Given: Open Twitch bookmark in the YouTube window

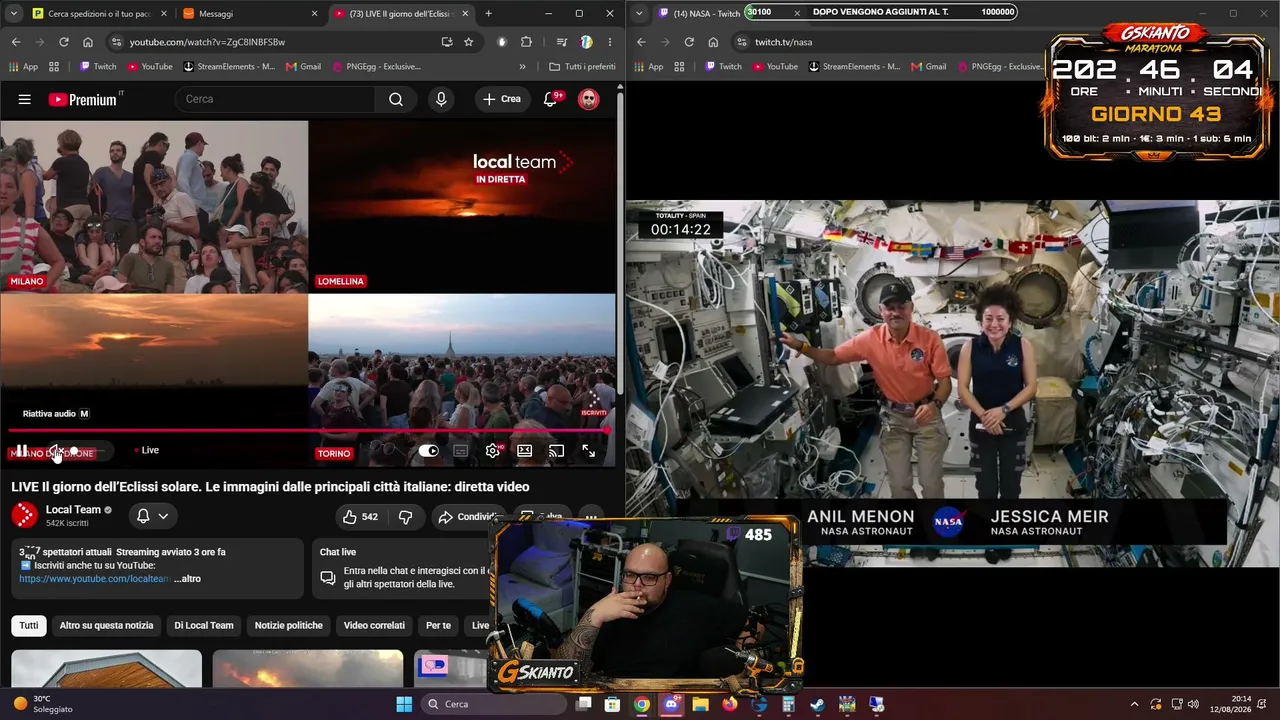Looking at the screenshot, I should pyautogui.click(x=98, y=67).
